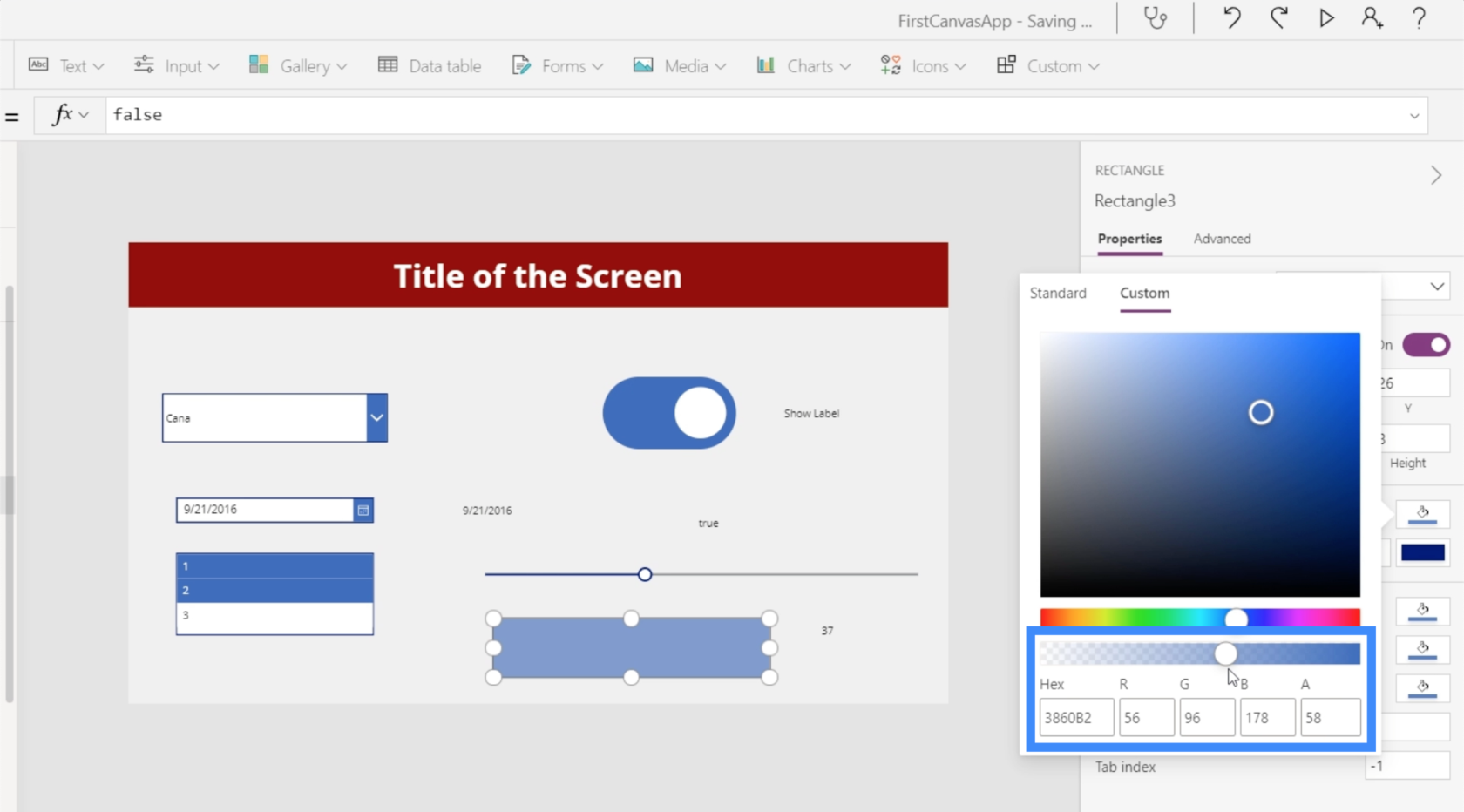Click the color picker saturation circle handle
1464x812 pixels.
(x=1261, y=412)
